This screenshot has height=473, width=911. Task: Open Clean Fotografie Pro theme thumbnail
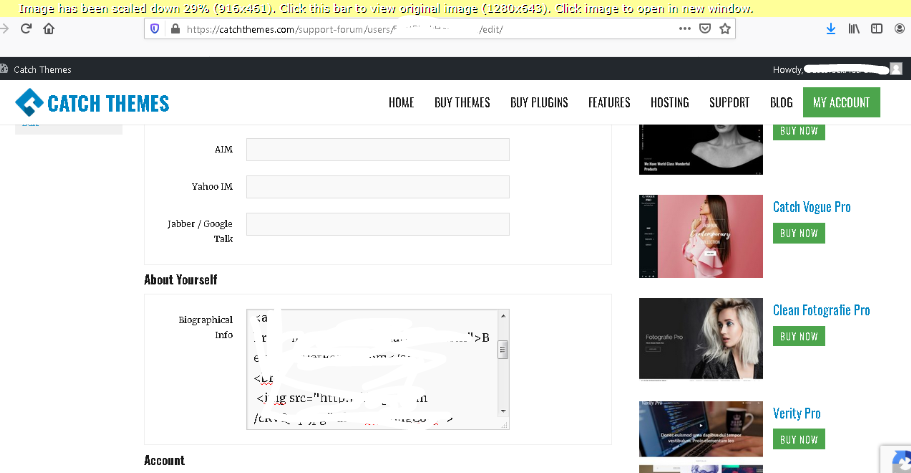[701, 339]
